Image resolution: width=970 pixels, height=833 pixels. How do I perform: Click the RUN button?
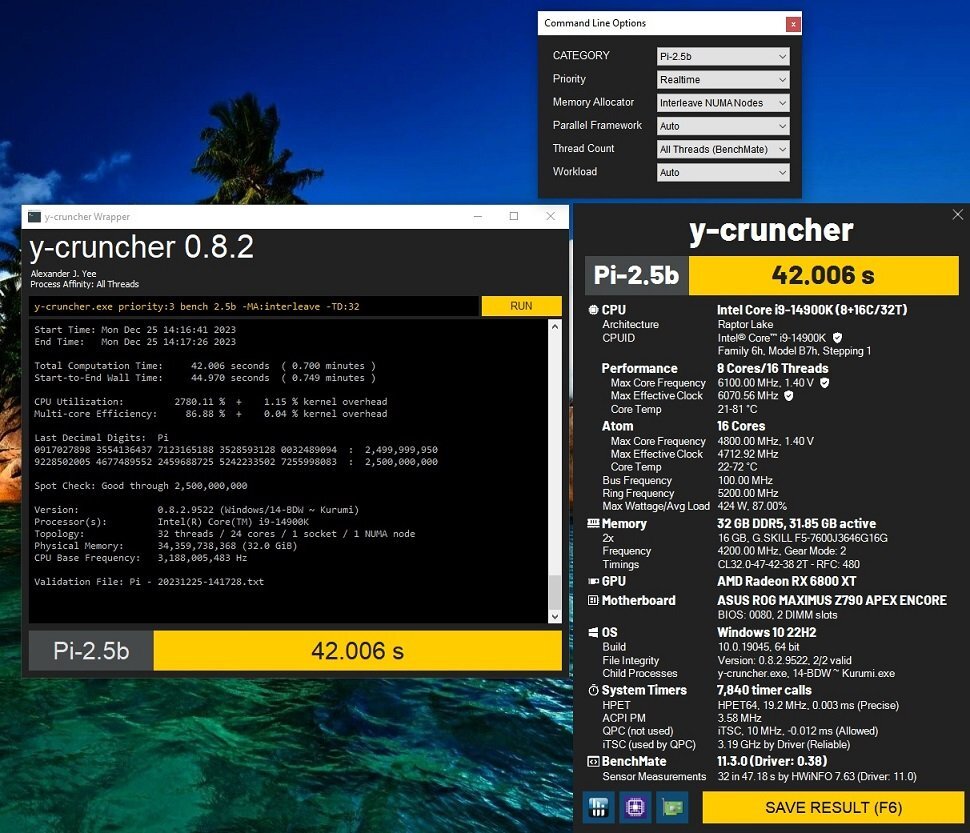tap(521, 306)
